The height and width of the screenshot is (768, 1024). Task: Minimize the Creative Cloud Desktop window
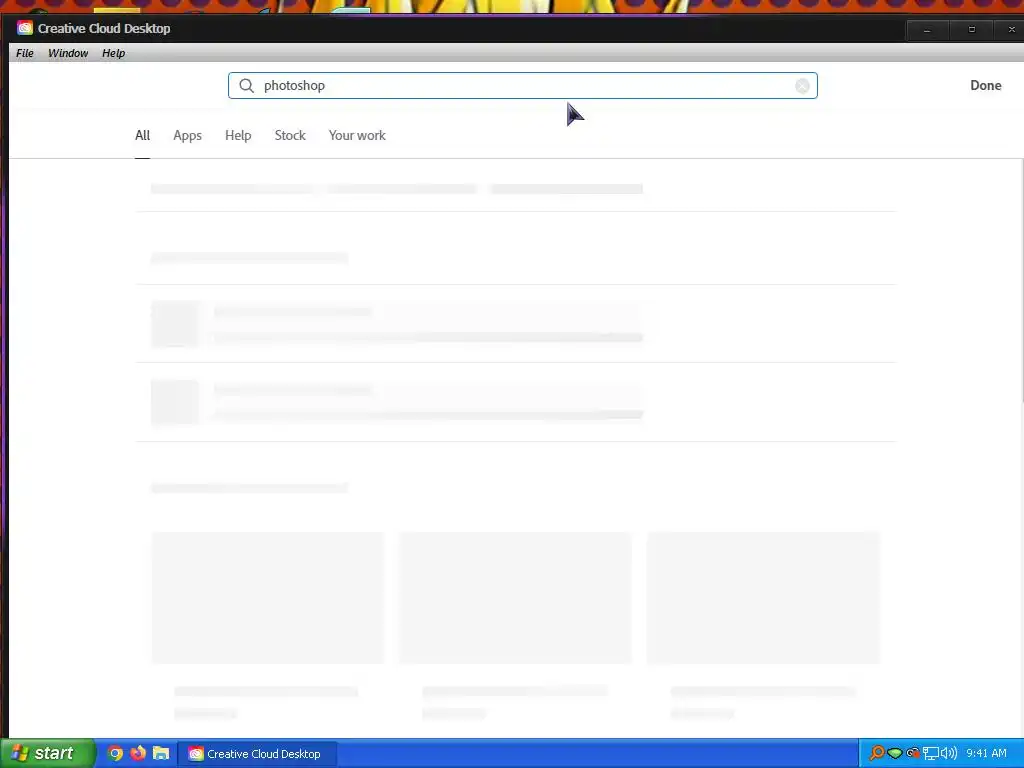[x=927, y=30]
